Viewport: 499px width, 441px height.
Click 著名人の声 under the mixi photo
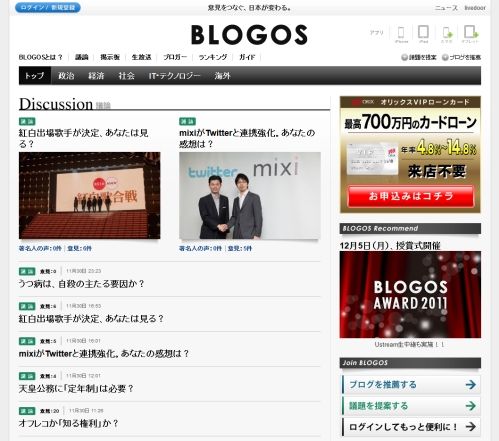[x=200, y=248]
